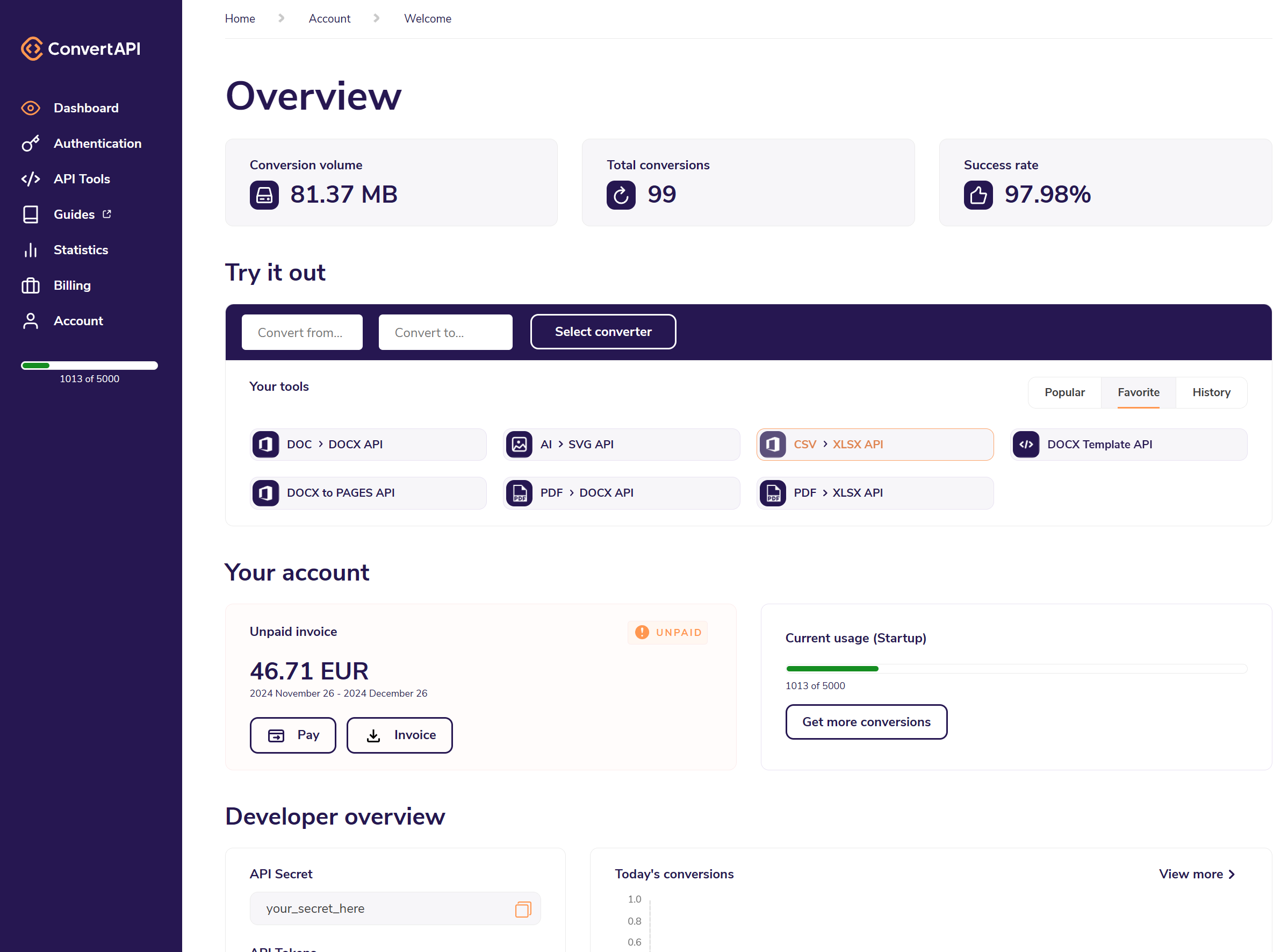The image size is (1288, 952).
Task: Pay the unpaid invoice
Action: point(293,735)
